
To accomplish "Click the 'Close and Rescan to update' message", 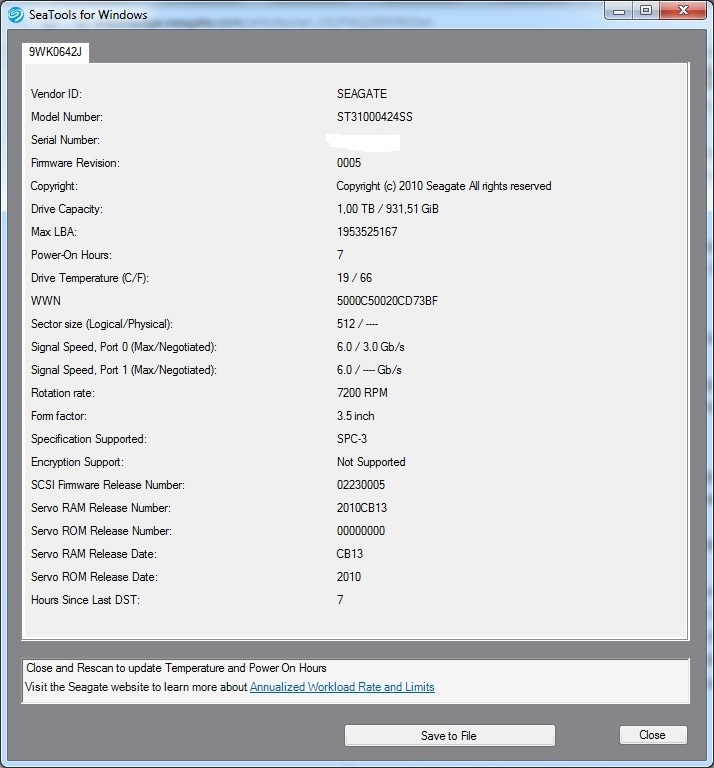I will coord(176,668).
